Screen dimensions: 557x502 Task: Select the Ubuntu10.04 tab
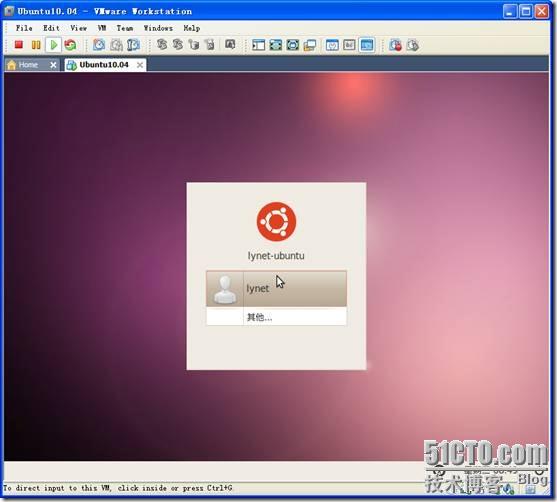[x=104, y=65]
